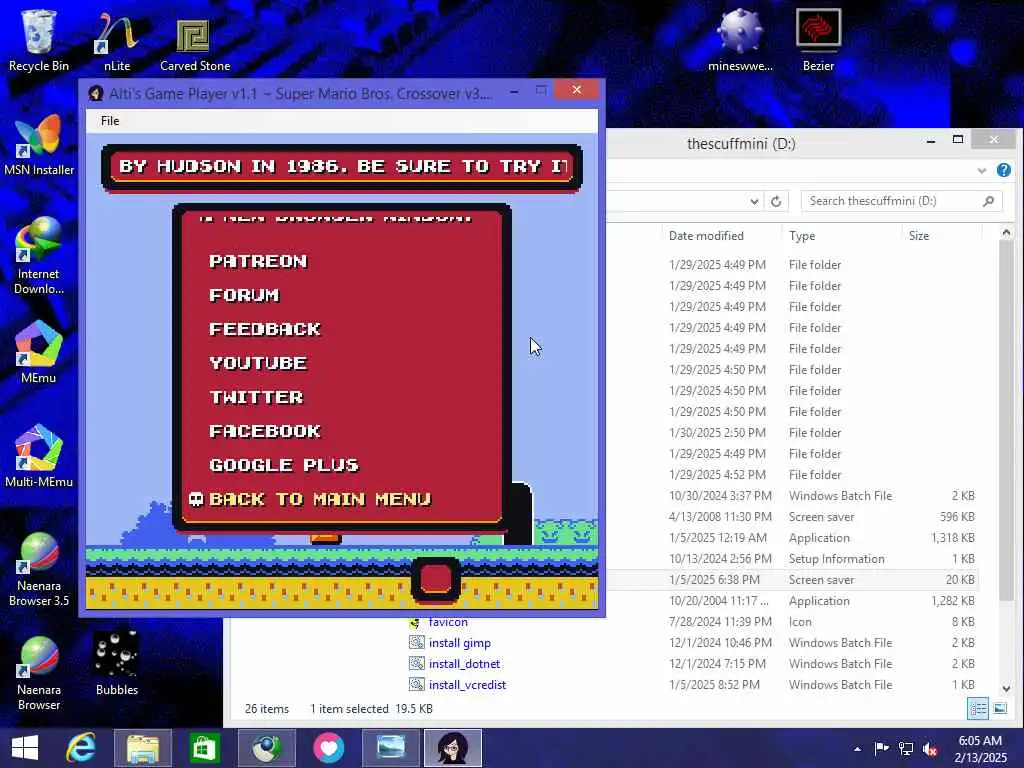Click the thescuffmini (D:) title bar
Image resolution: width=1024 pixels, height=768 pixels.
pos(741,144)
